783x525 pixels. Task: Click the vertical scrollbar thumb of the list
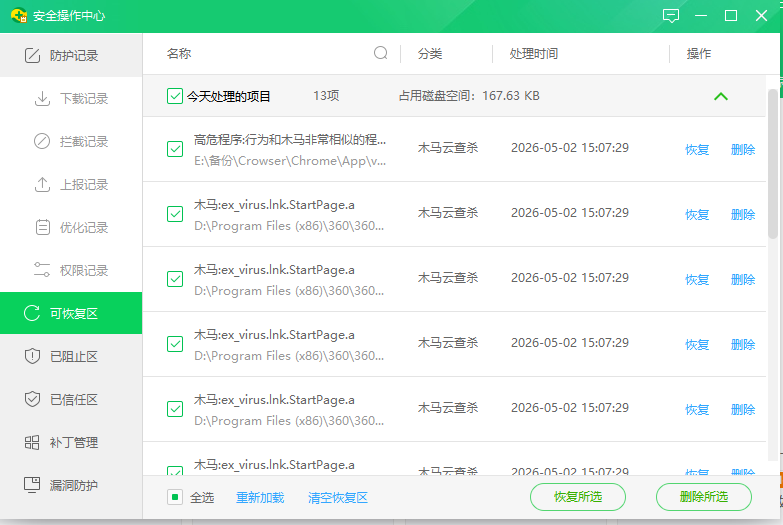[772, 163]
